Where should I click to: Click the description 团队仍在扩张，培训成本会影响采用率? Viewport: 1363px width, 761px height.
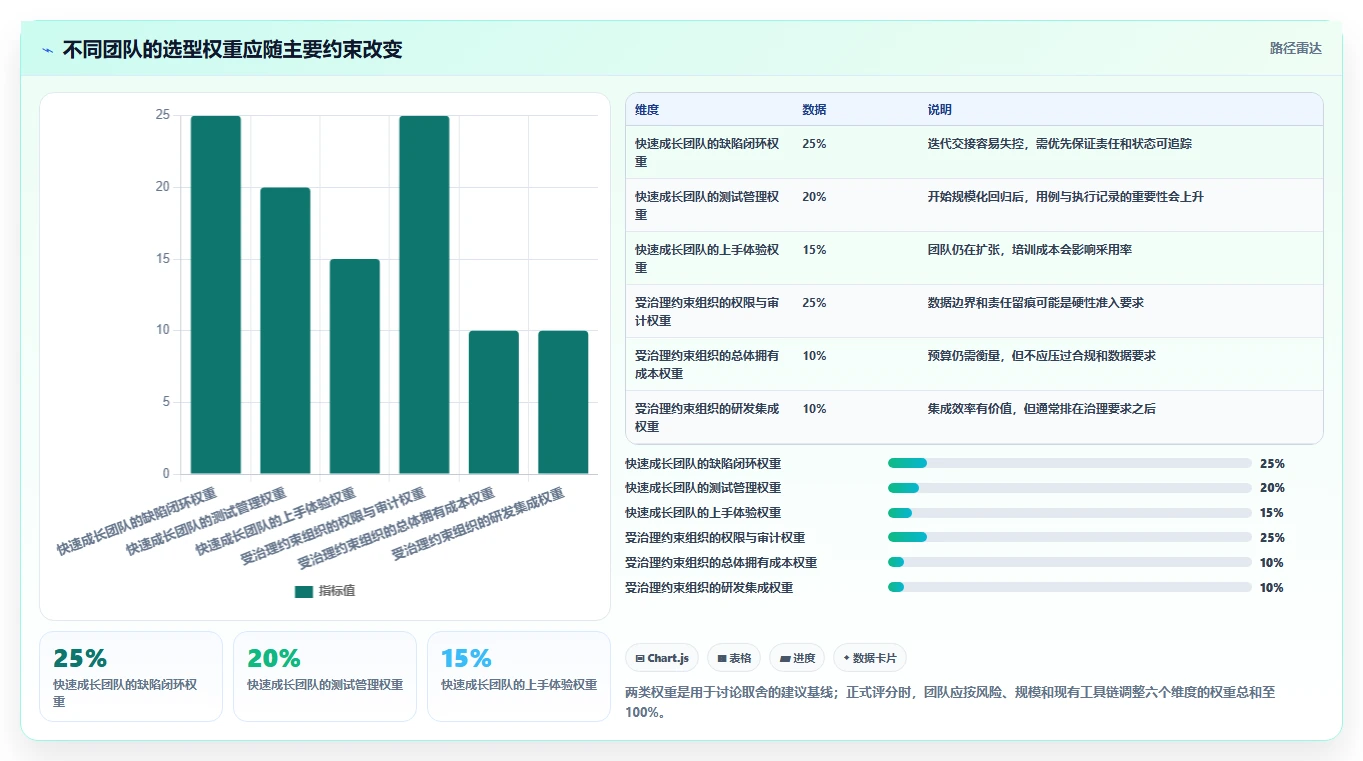click(x=1030, y=250)
